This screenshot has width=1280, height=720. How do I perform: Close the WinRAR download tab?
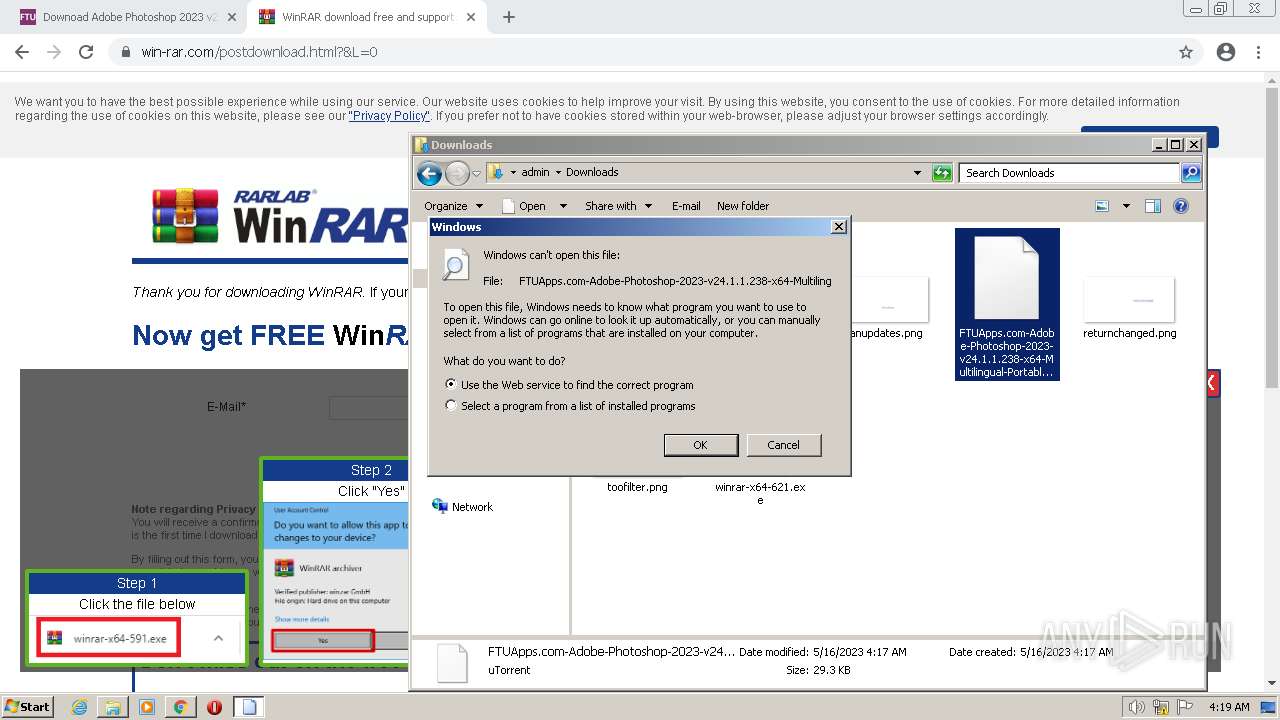pos(470,17)
